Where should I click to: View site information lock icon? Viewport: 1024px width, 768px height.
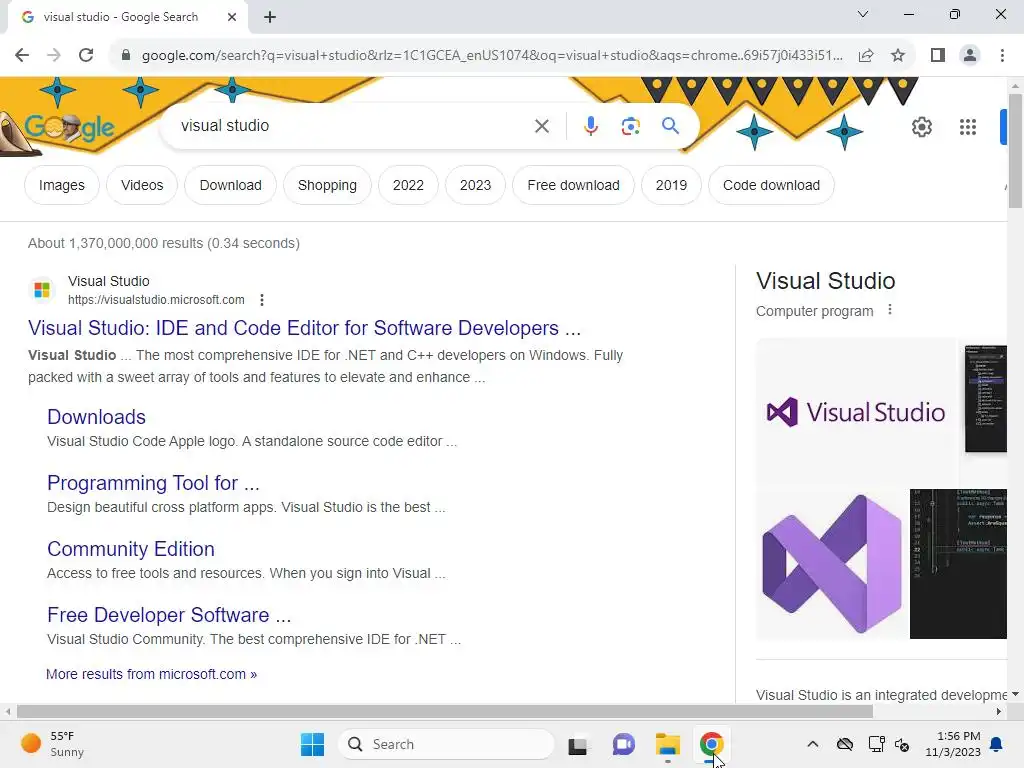[126, 55]
